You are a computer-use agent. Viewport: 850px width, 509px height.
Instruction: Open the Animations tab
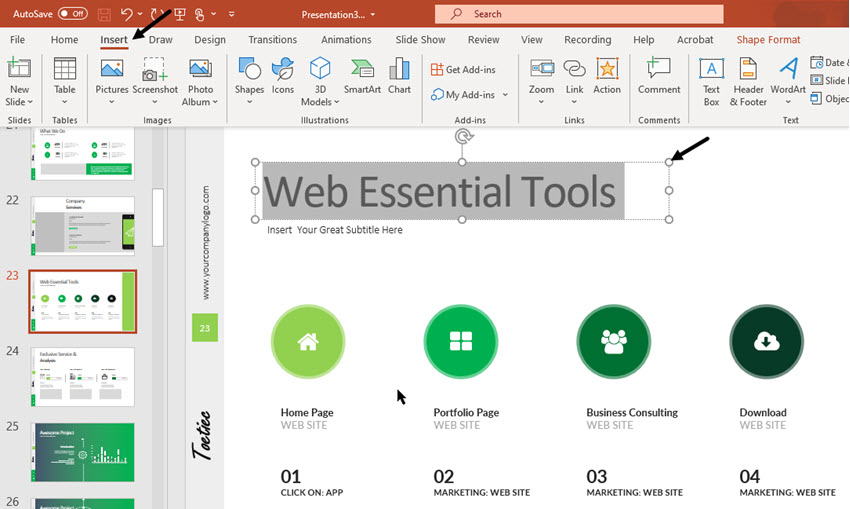point(346,40)
